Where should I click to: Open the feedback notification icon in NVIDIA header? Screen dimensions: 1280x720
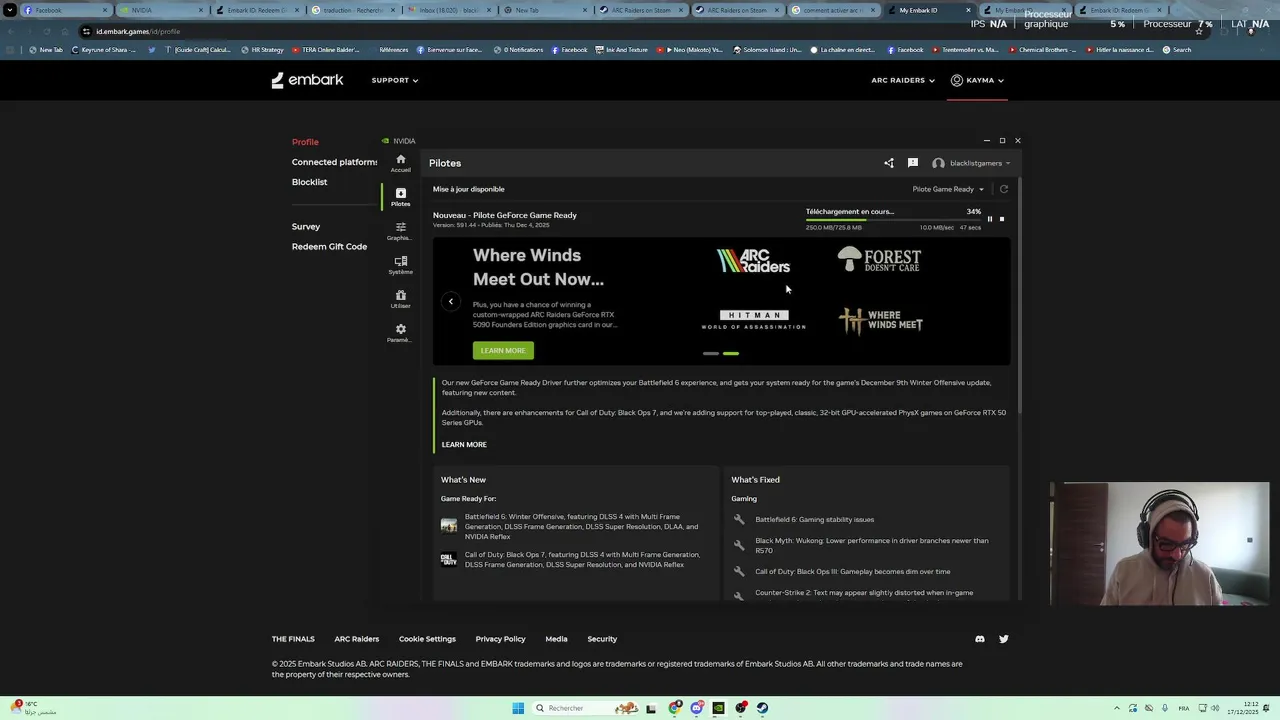pyautogui.click(x=913, y=163)
